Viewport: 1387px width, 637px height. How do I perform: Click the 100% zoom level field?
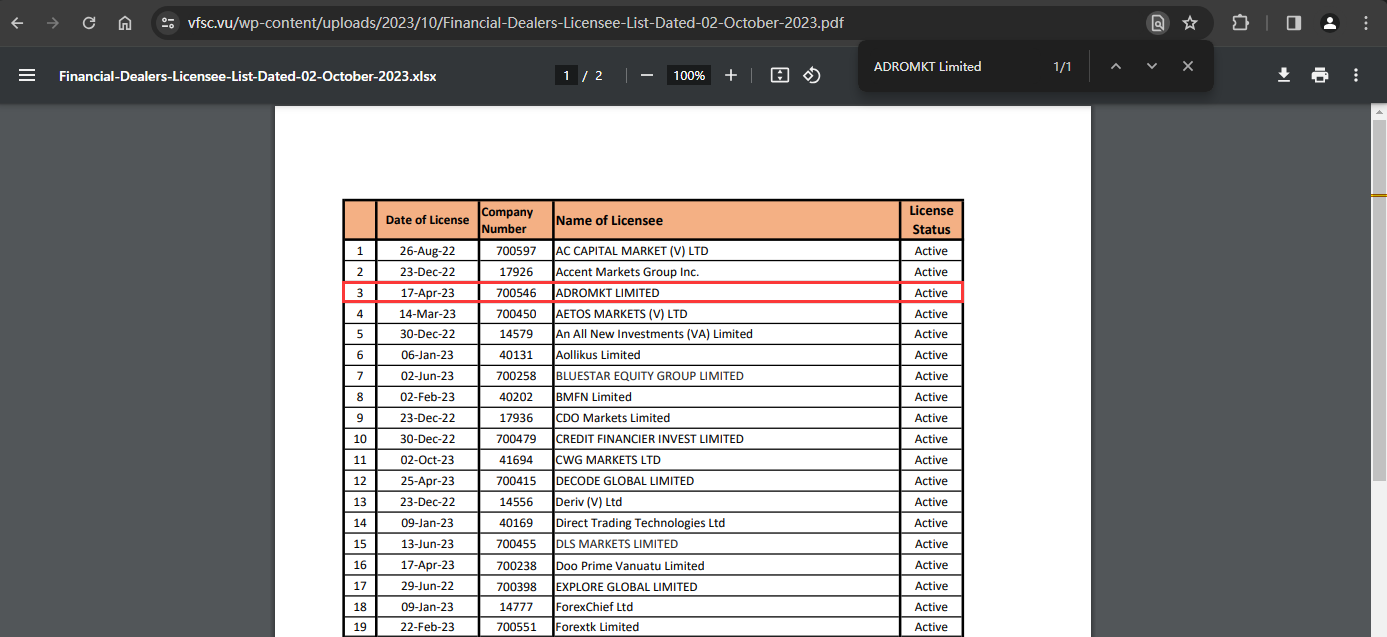point(689,76)
